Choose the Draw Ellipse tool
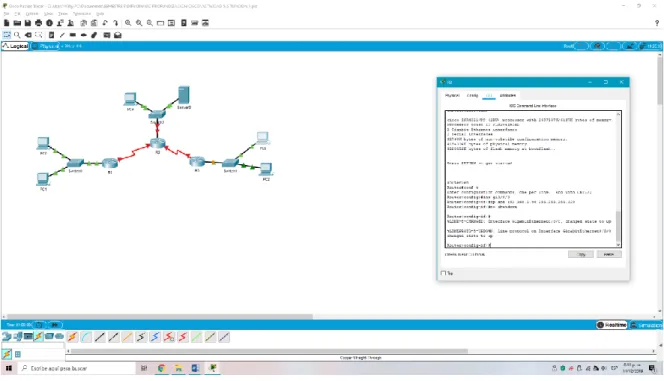The width and height of the screenshot is (664, 381). (83, 35)
